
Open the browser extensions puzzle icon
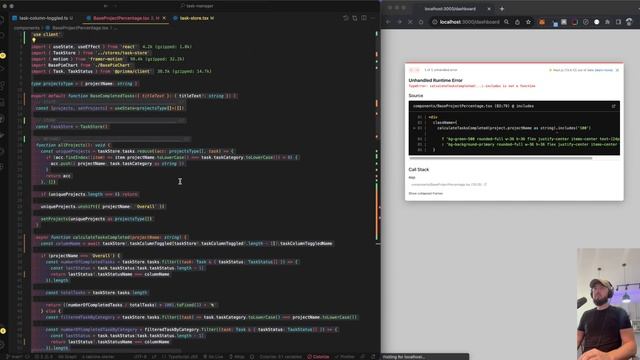click(607, 22)
